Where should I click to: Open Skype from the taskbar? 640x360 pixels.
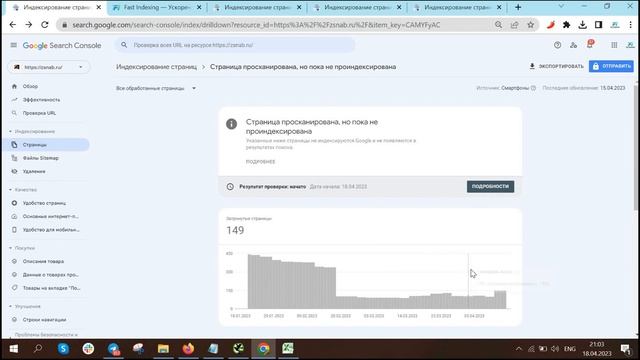pyautogui.click(x=63, y=349)
